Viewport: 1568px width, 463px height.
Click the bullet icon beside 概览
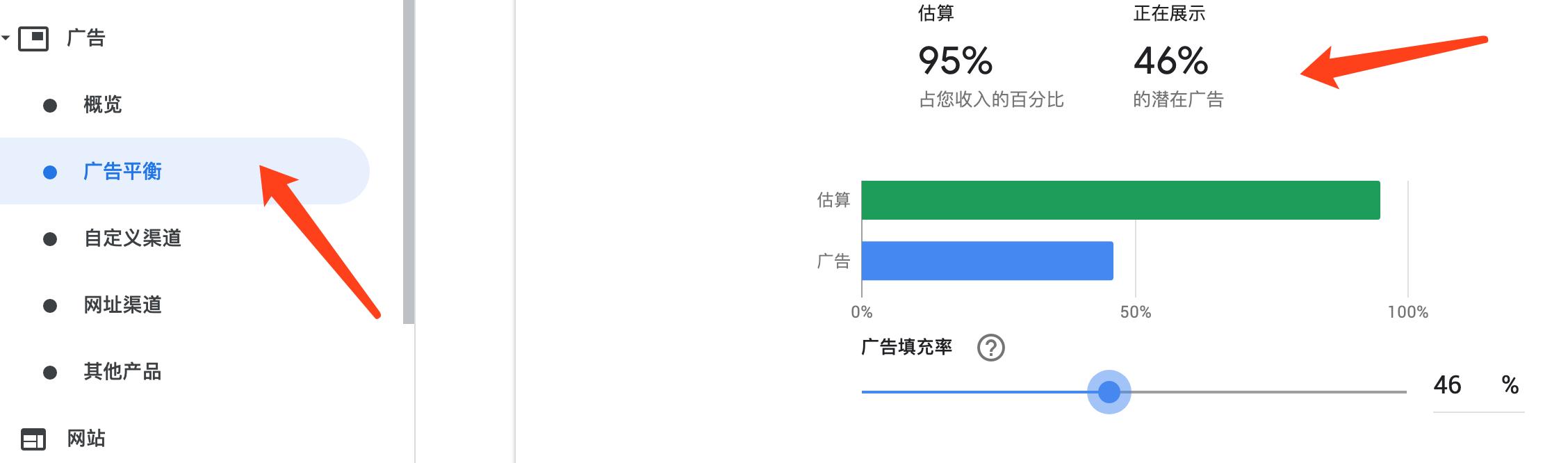click(x=49, y=104)
